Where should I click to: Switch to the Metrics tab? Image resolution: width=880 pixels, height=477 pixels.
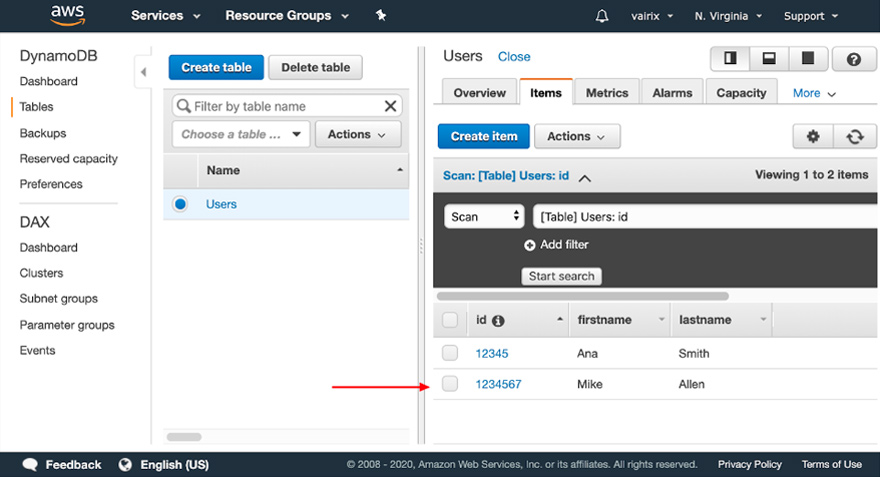pos(607,93)
